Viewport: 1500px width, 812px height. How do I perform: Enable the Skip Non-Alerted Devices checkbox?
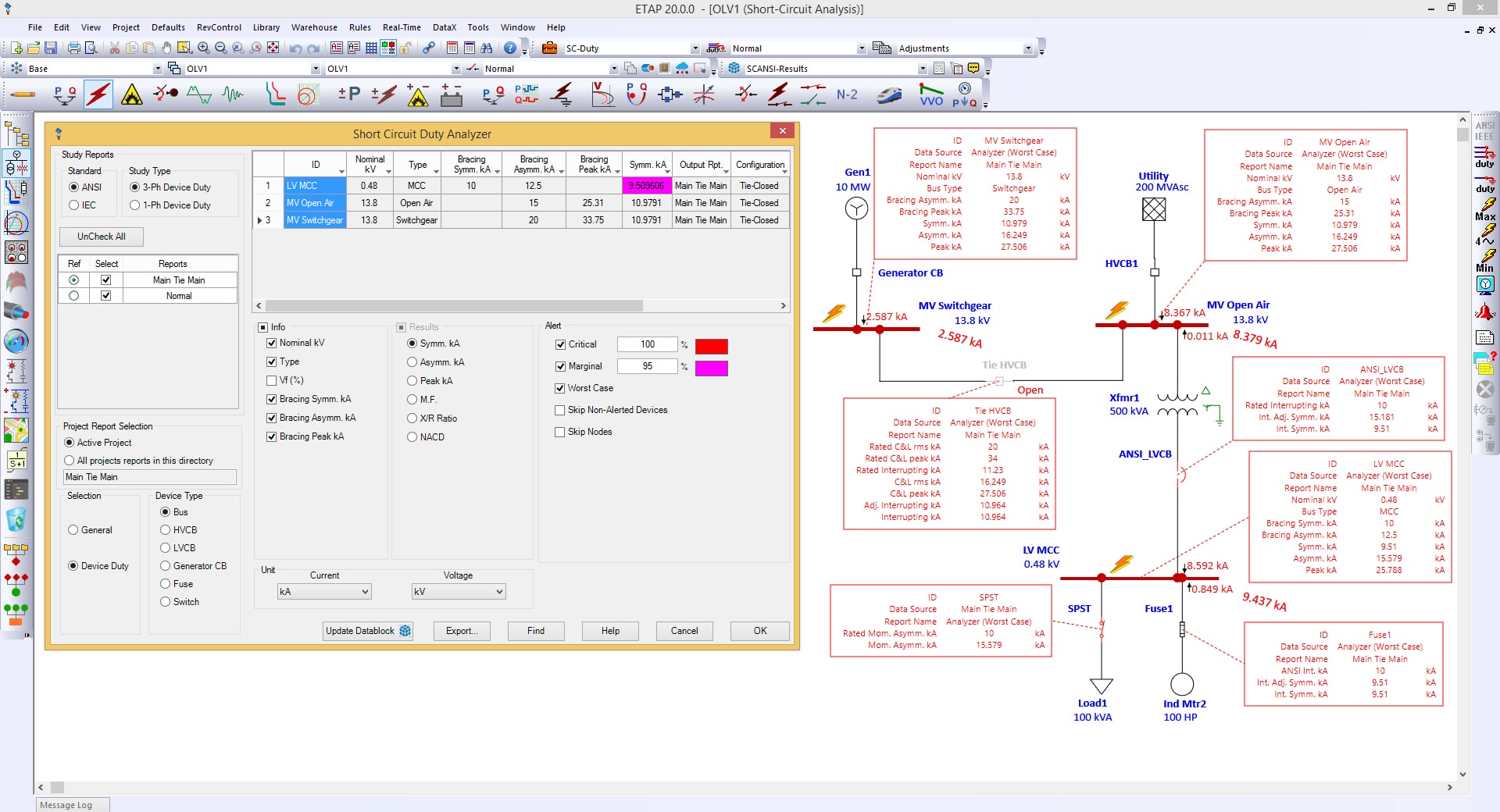point(559,410)
